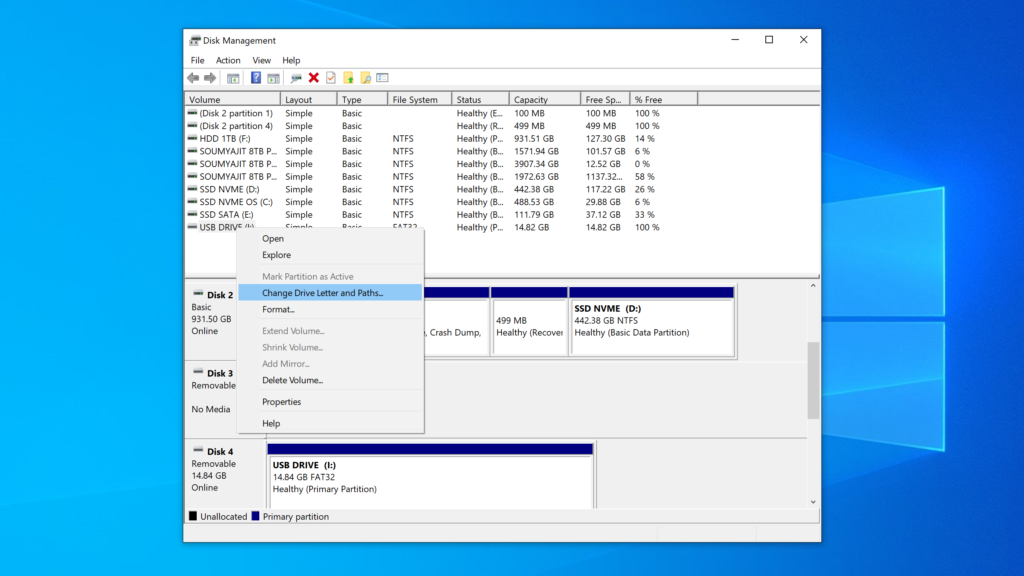Click the checklist settings toolbar icon
Viewport: 1024px width, 576px height.
pyautogui.click(x=383, y=78)
